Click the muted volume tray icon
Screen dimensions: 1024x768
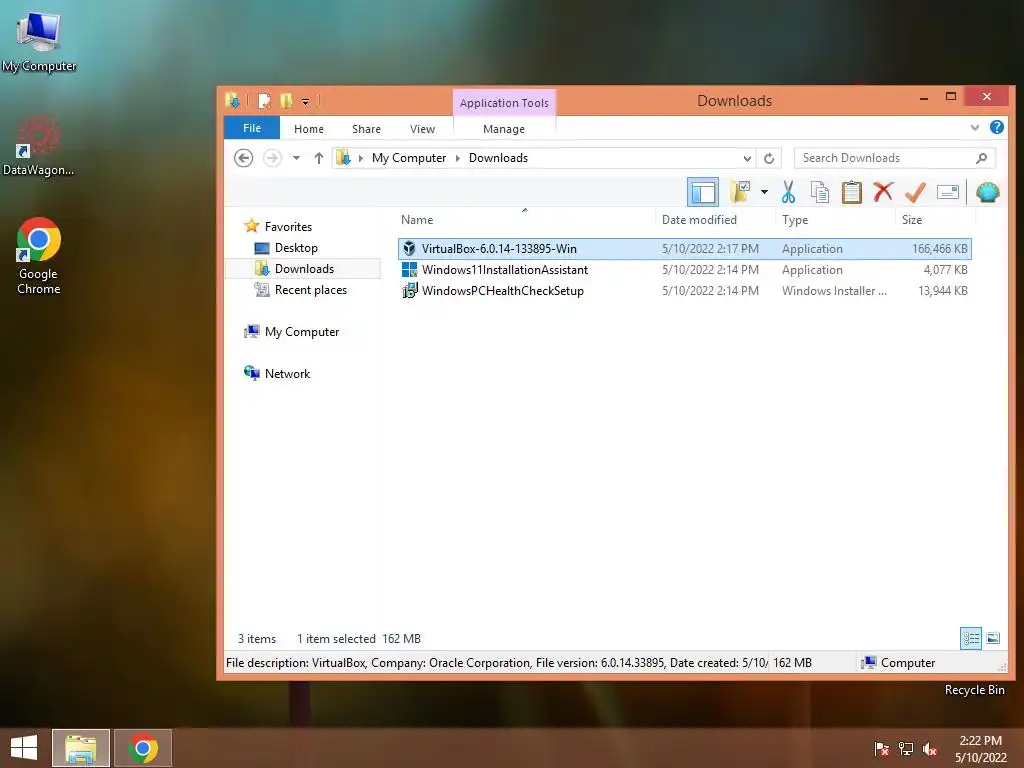pos(929,749)
